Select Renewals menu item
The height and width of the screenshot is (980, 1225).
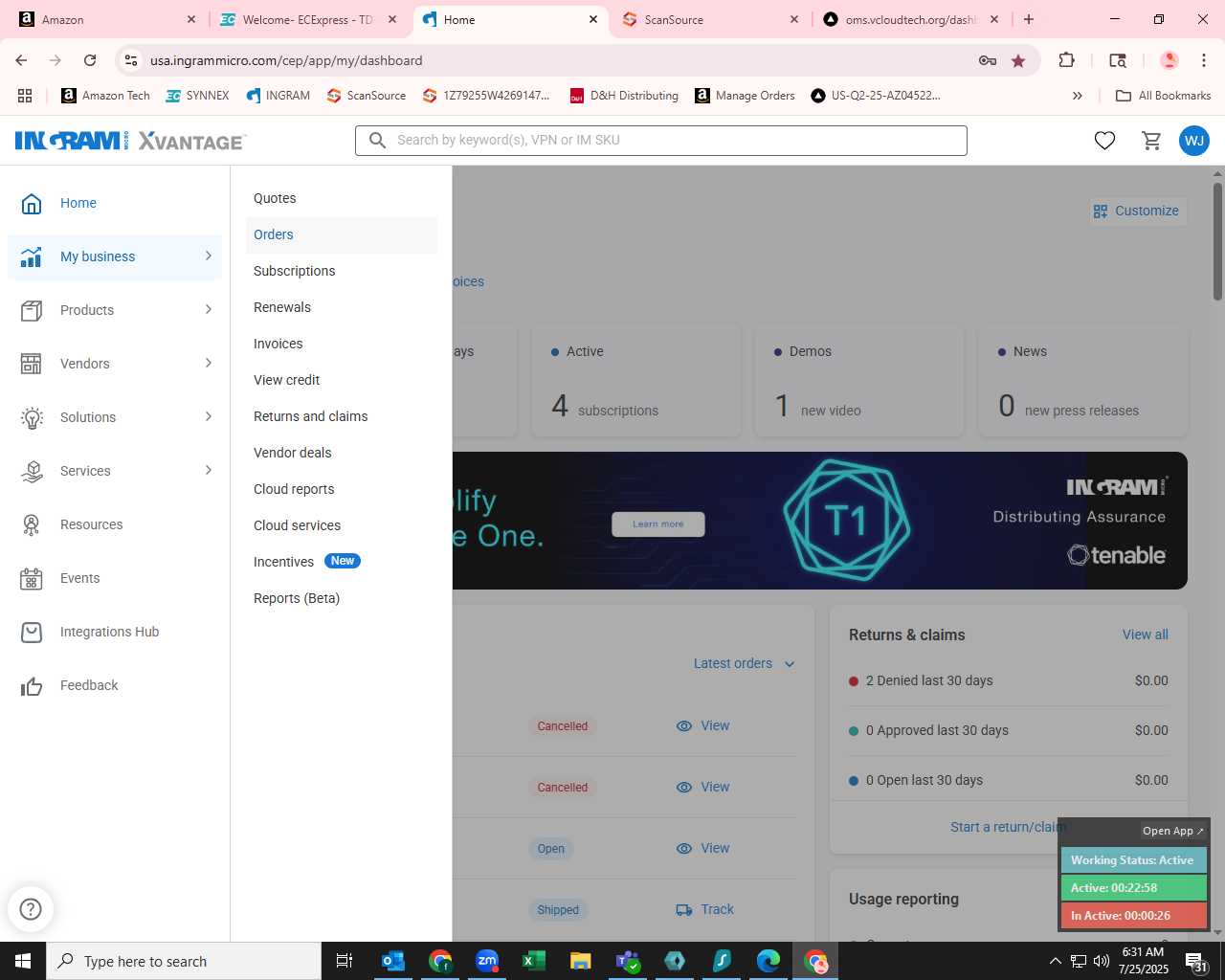(x=342, y=307)
